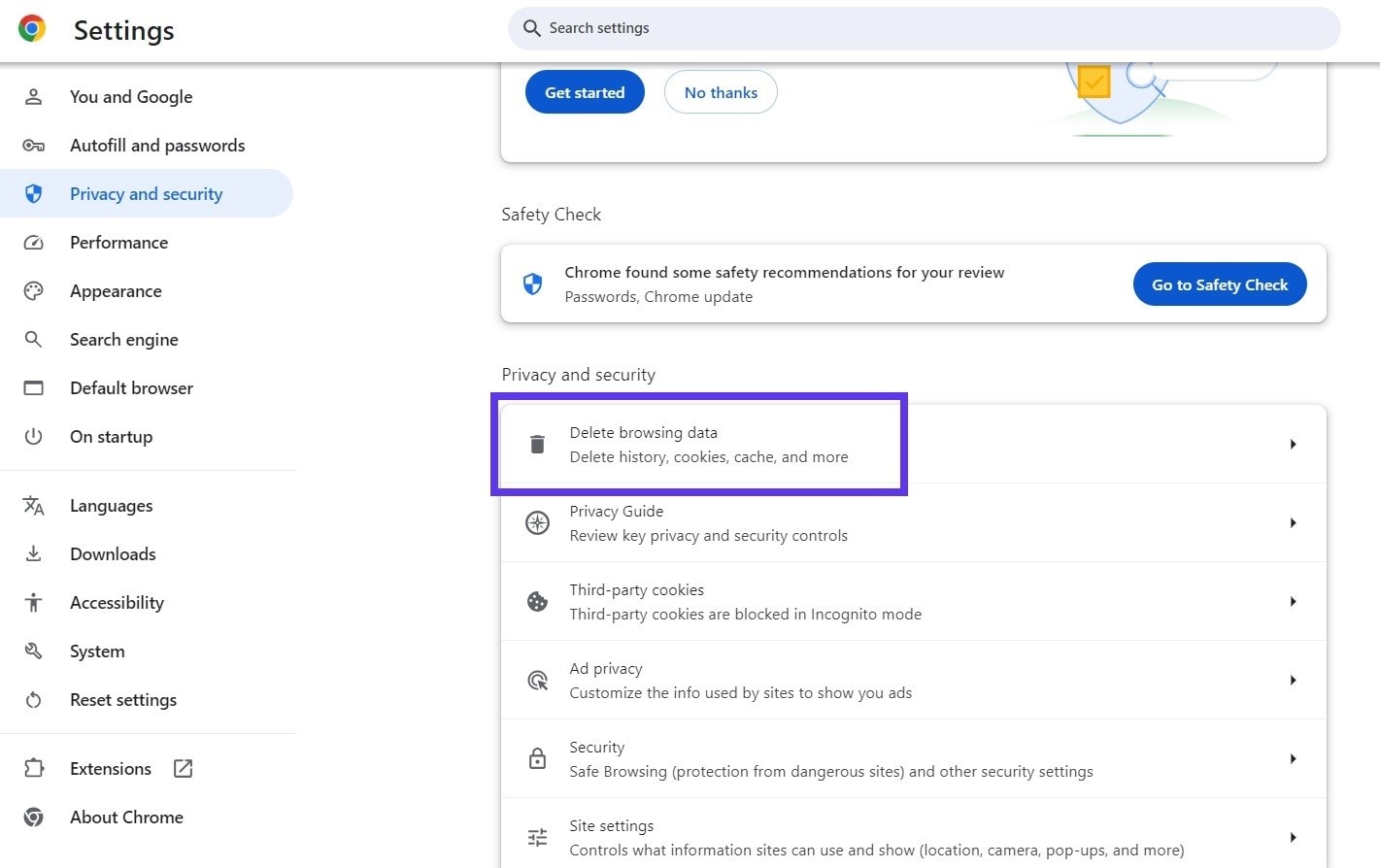The image size is (1380, 868).
Task: Click the Get started button
Action: tap(585, 92)
